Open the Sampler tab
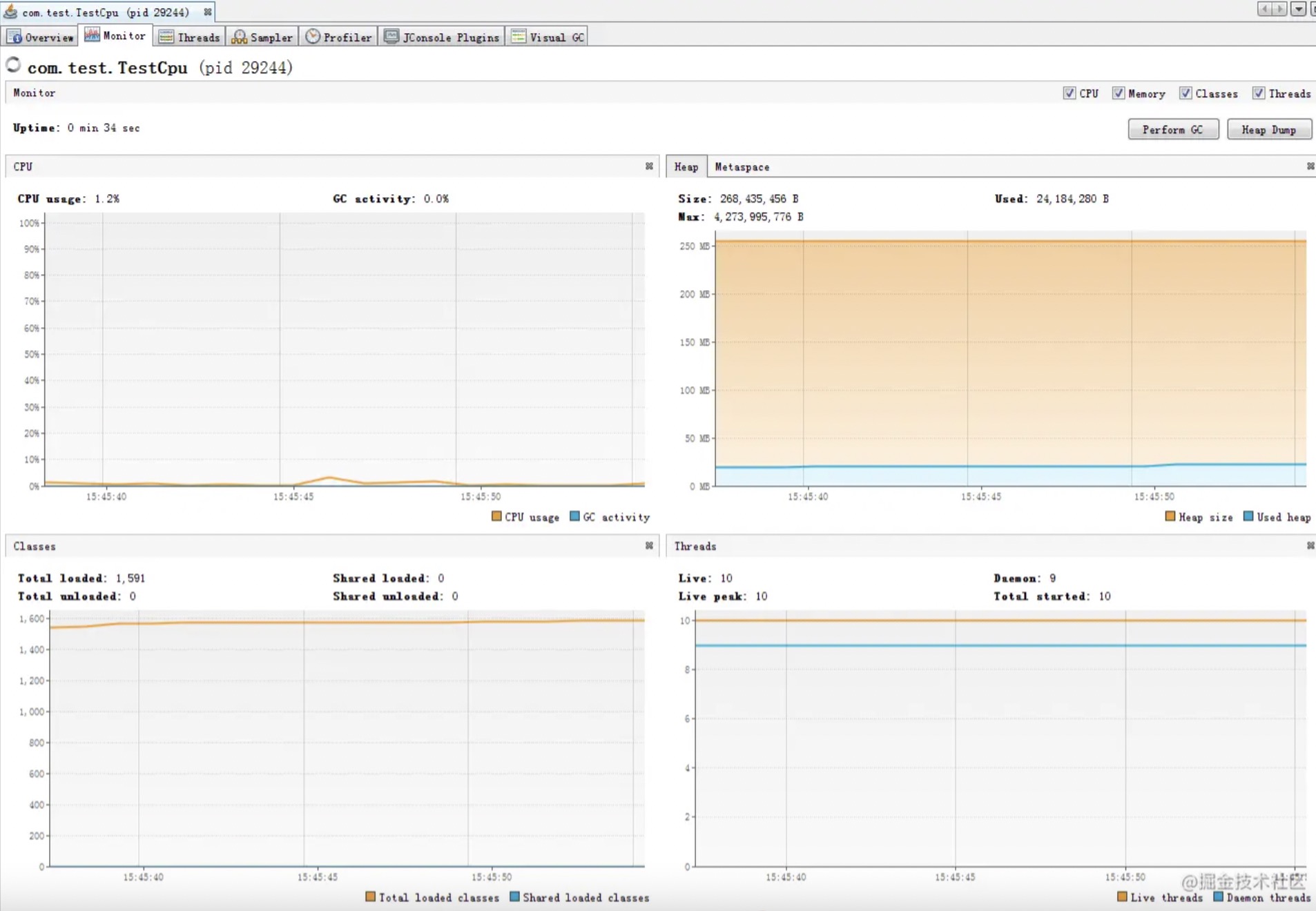 pos(262,37)
